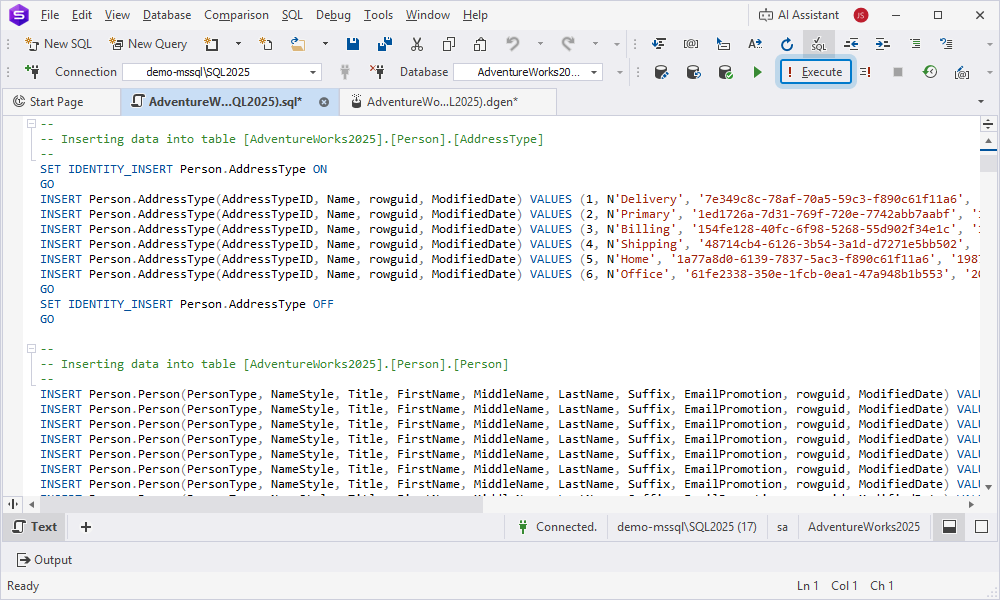Click the Undo arrow icon
Screen dimensions: 1000x600
pyautogui.click(x=512, y=44)
